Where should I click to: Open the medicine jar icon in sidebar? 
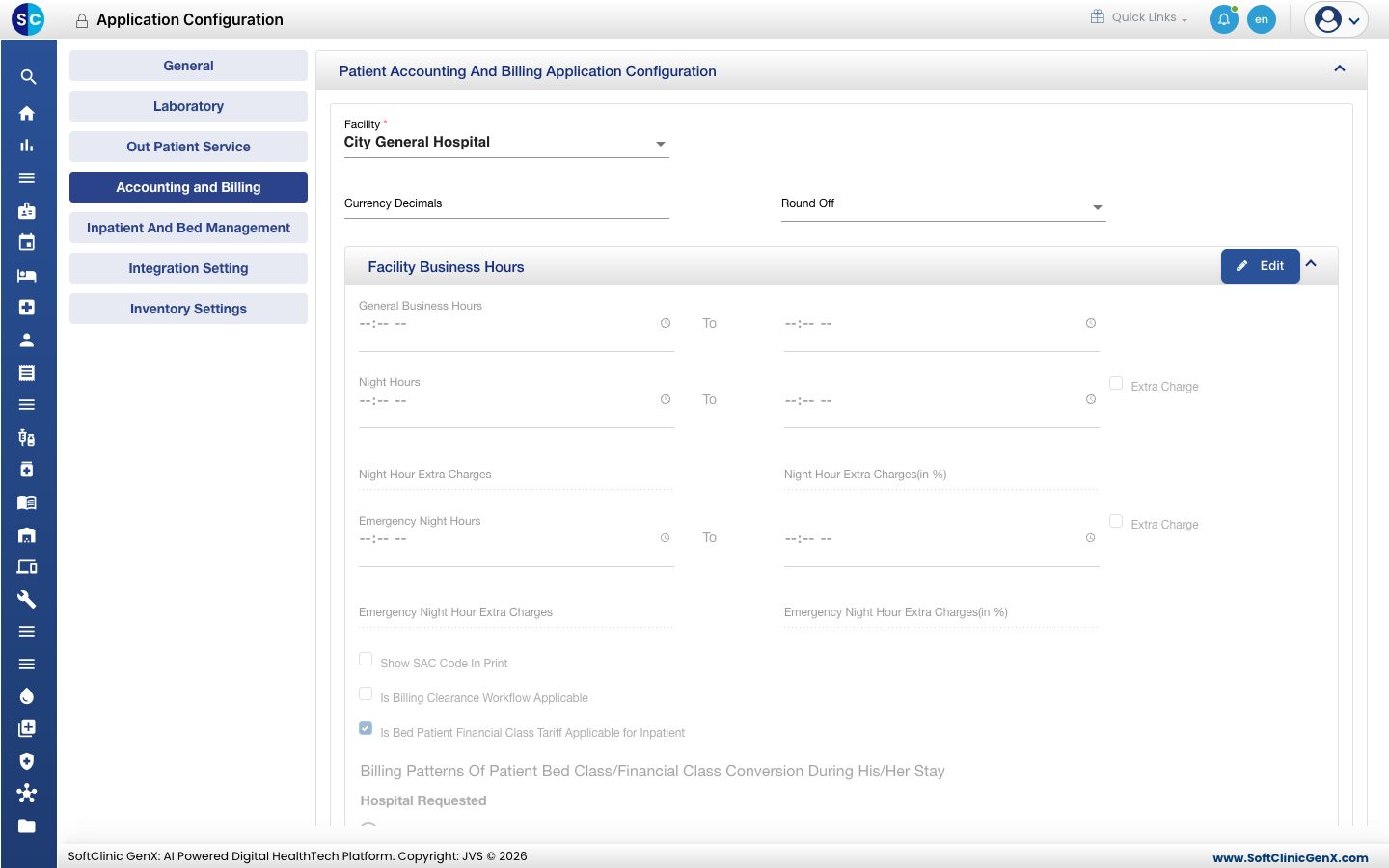pyautogui.click(x=27, y=470)
